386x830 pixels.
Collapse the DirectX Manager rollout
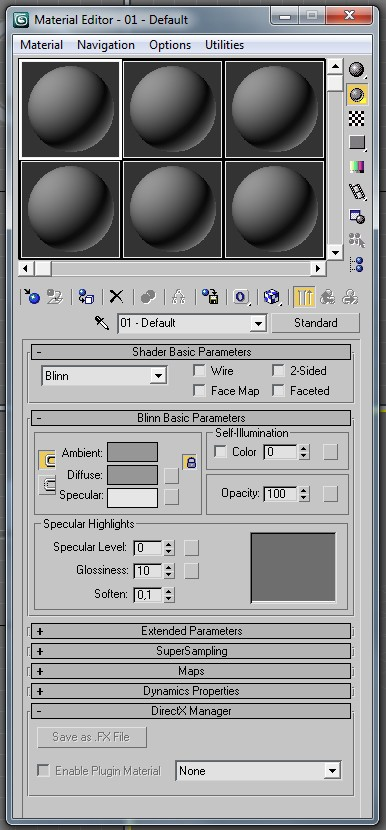pos(191,711)
